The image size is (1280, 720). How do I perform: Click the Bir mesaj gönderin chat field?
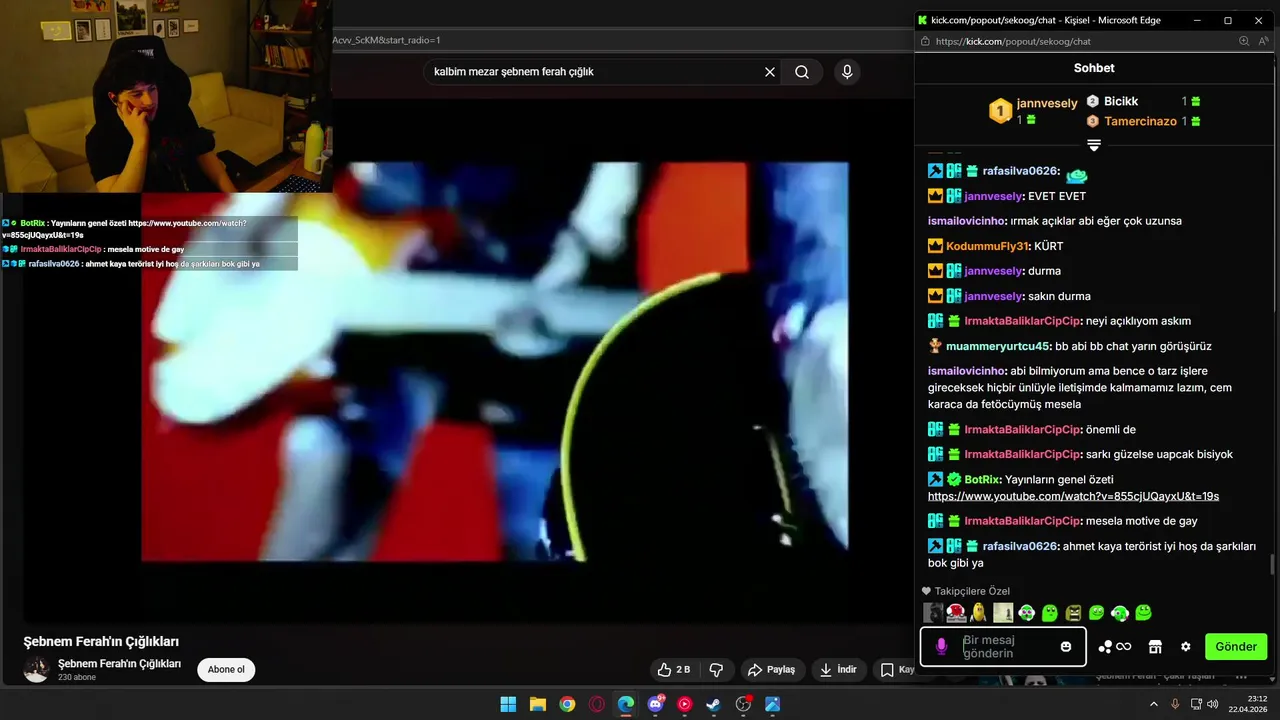(1005, 647)
